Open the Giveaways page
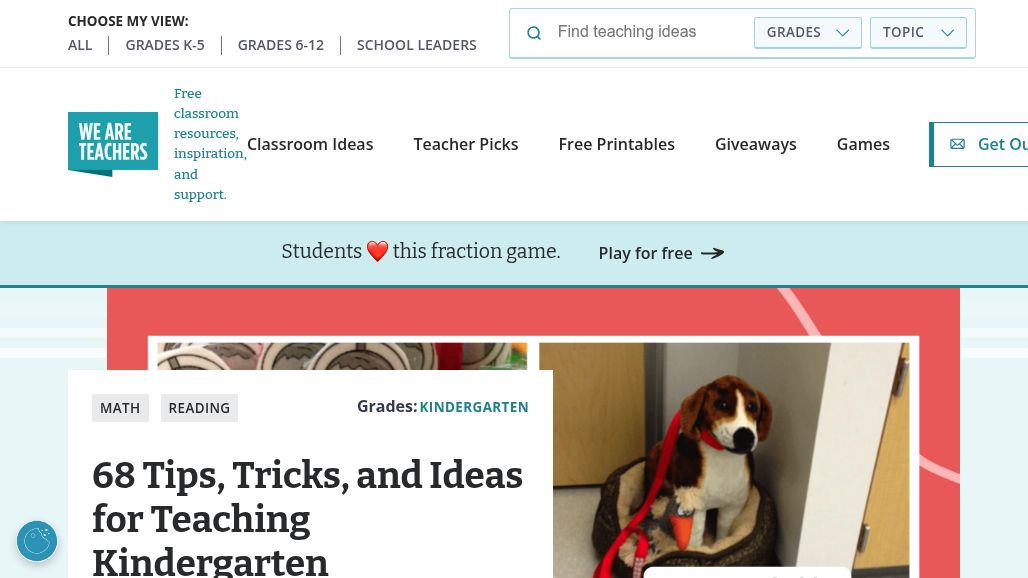The image size is (1028, 578). click(755, 144)
